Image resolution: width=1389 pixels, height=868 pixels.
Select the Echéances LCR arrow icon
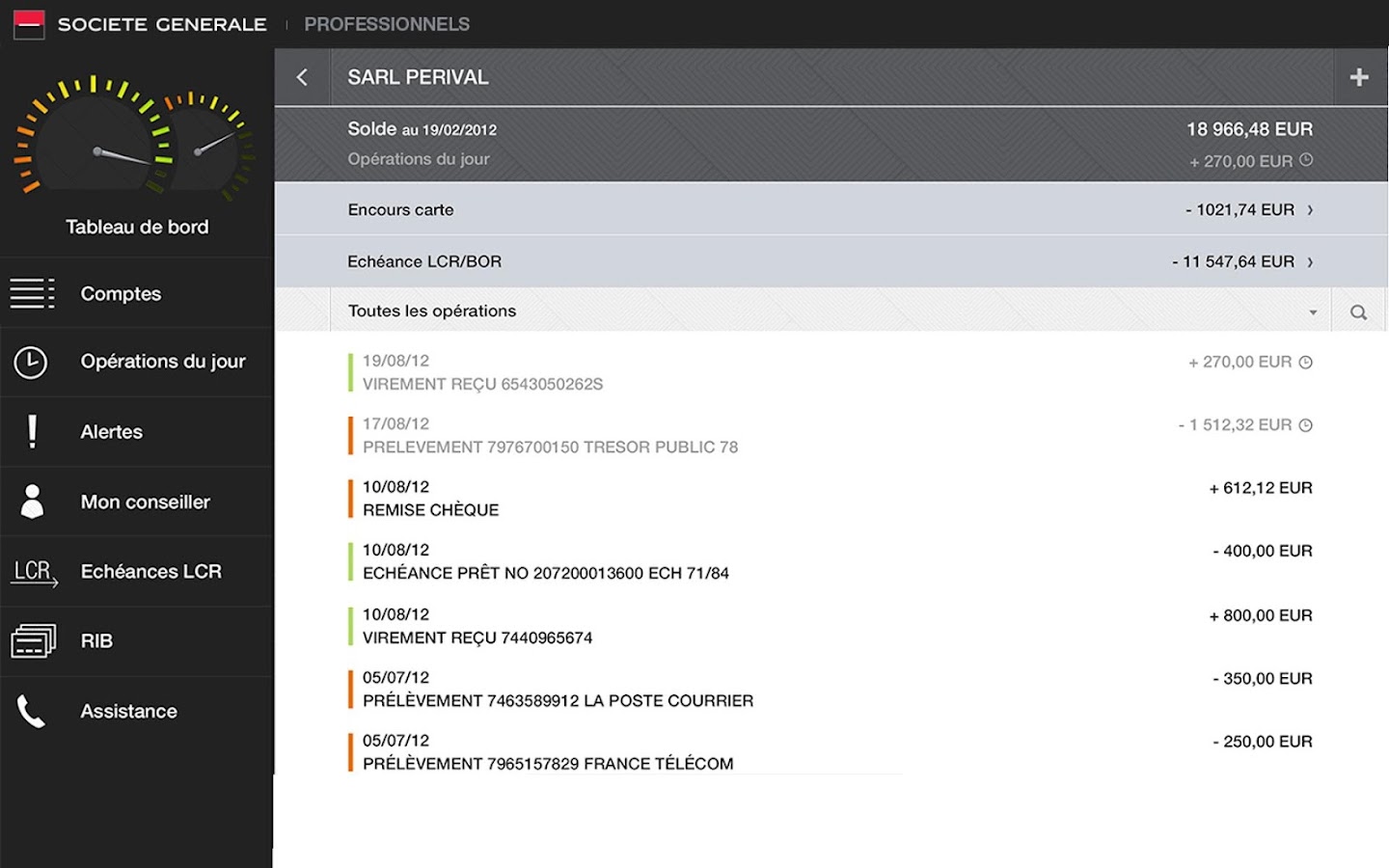pyautogui.click(x=34, y=572)
